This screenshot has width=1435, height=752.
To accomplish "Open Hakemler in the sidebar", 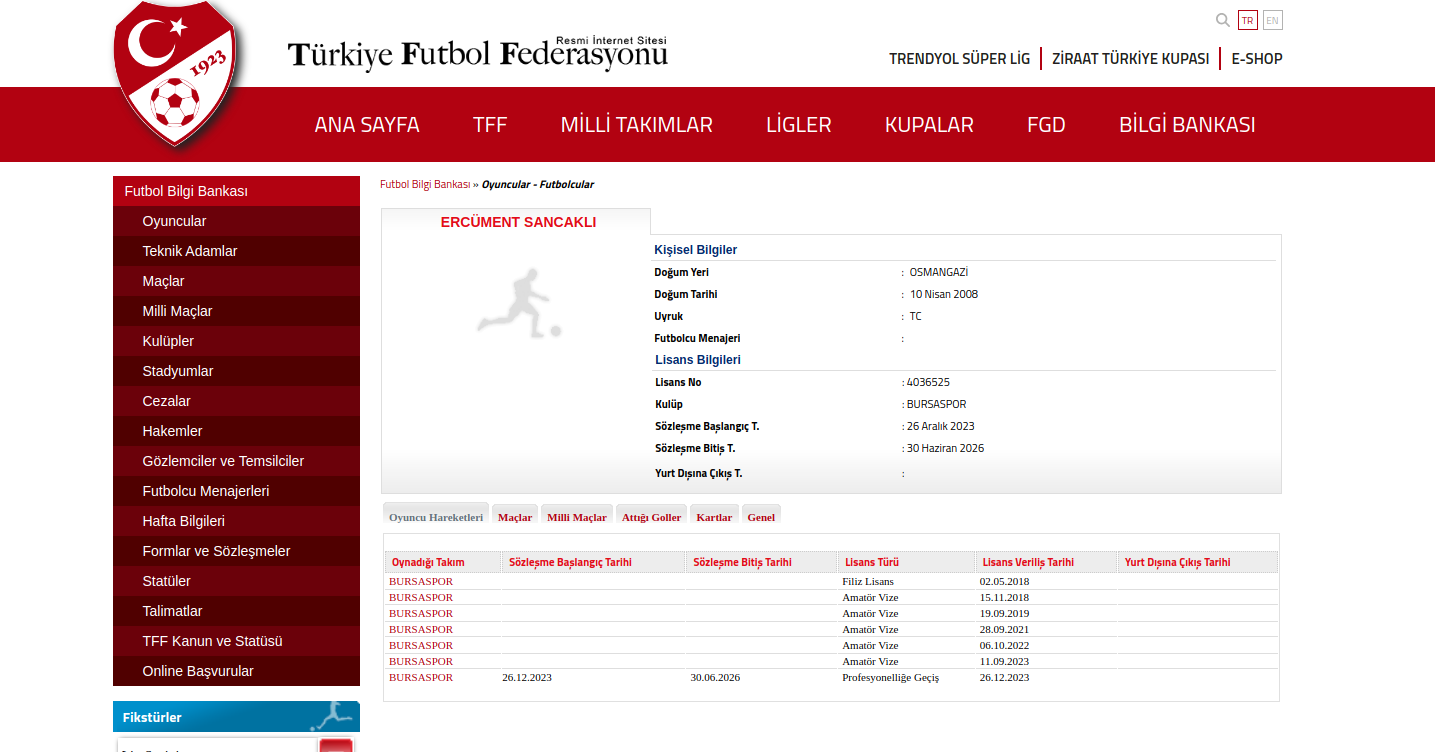I will click(x=172, y=431).
